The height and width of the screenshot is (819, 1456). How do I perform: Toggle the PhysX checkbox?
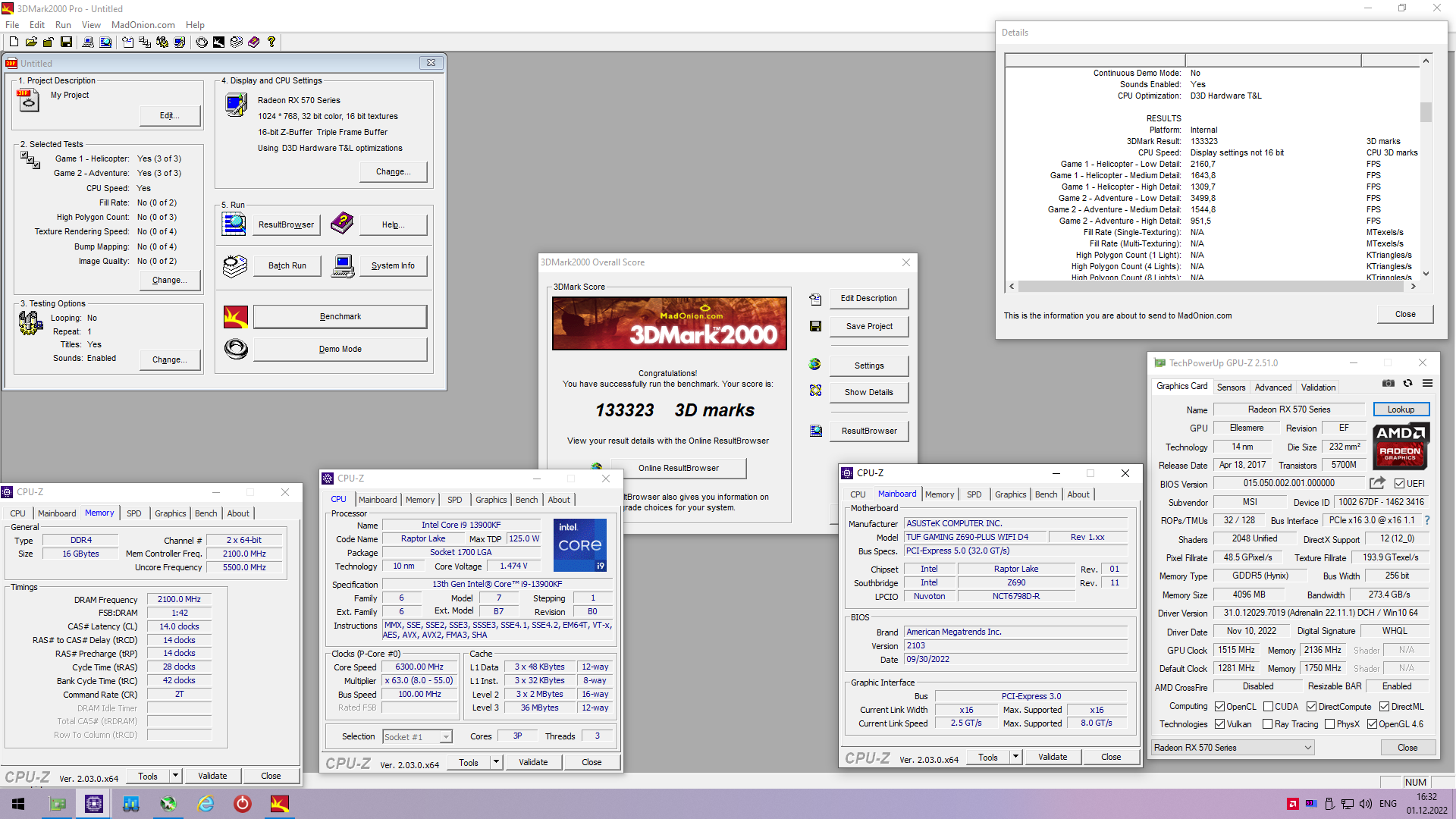[1329, 724]
